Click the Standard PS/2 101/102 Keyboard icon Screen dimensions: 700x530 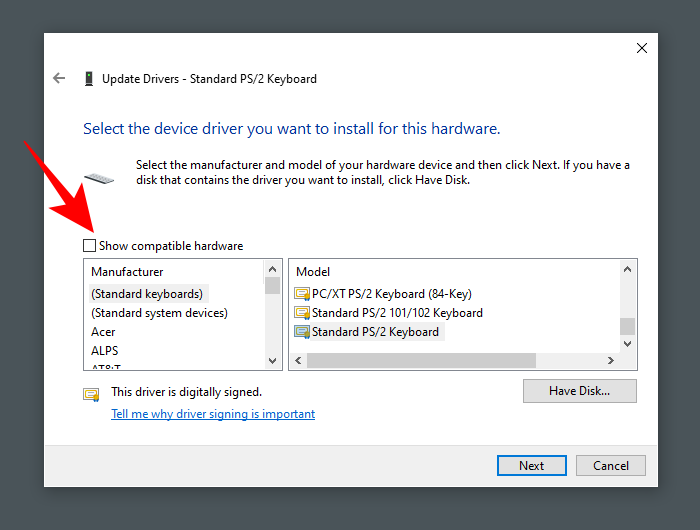302,313
